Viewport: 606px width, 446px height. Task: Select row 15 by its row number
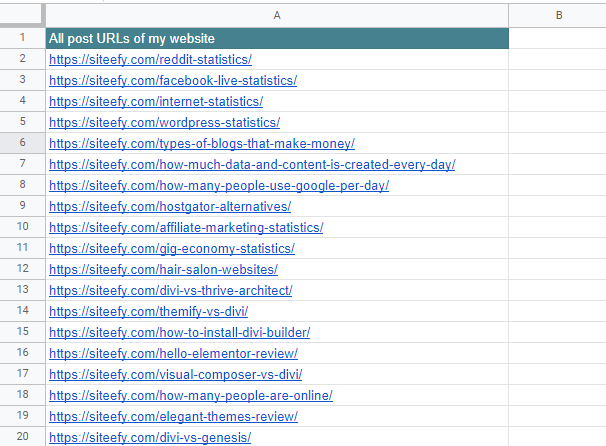pyautogui.click(x=22, y=332)
